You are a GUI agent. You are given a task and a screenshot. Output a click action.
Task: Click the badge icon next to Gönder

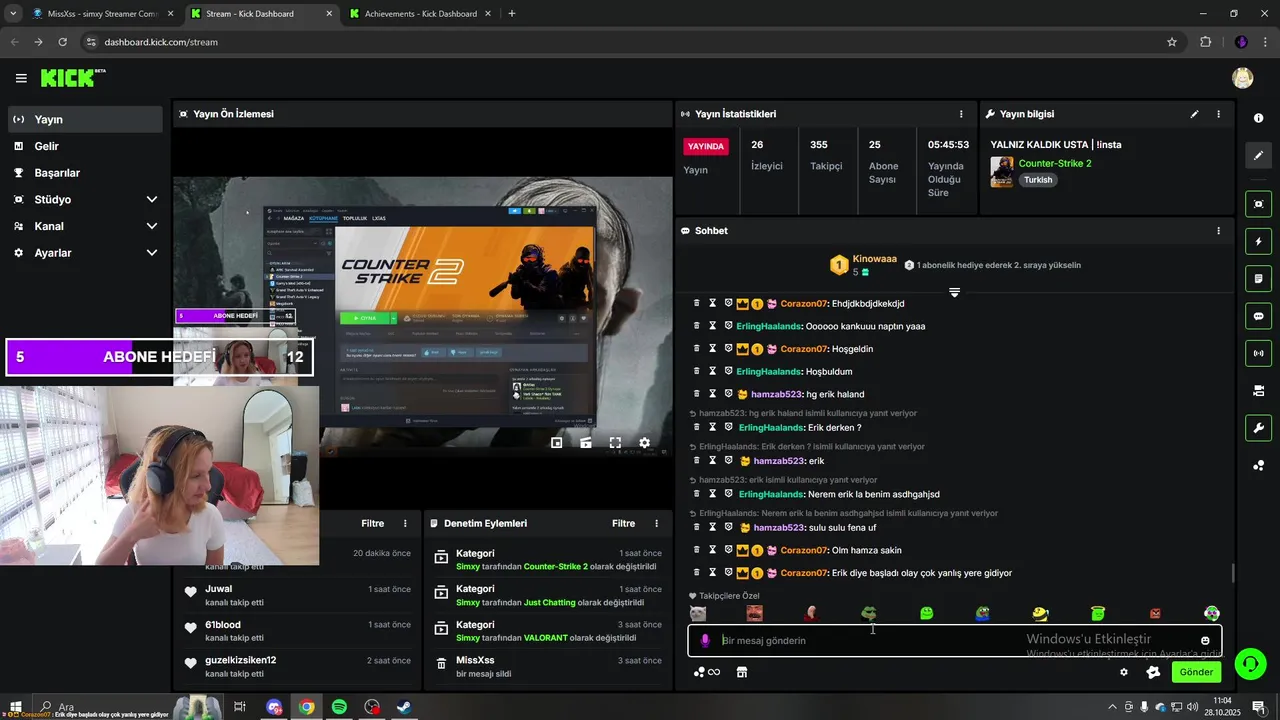(1153, 672)
